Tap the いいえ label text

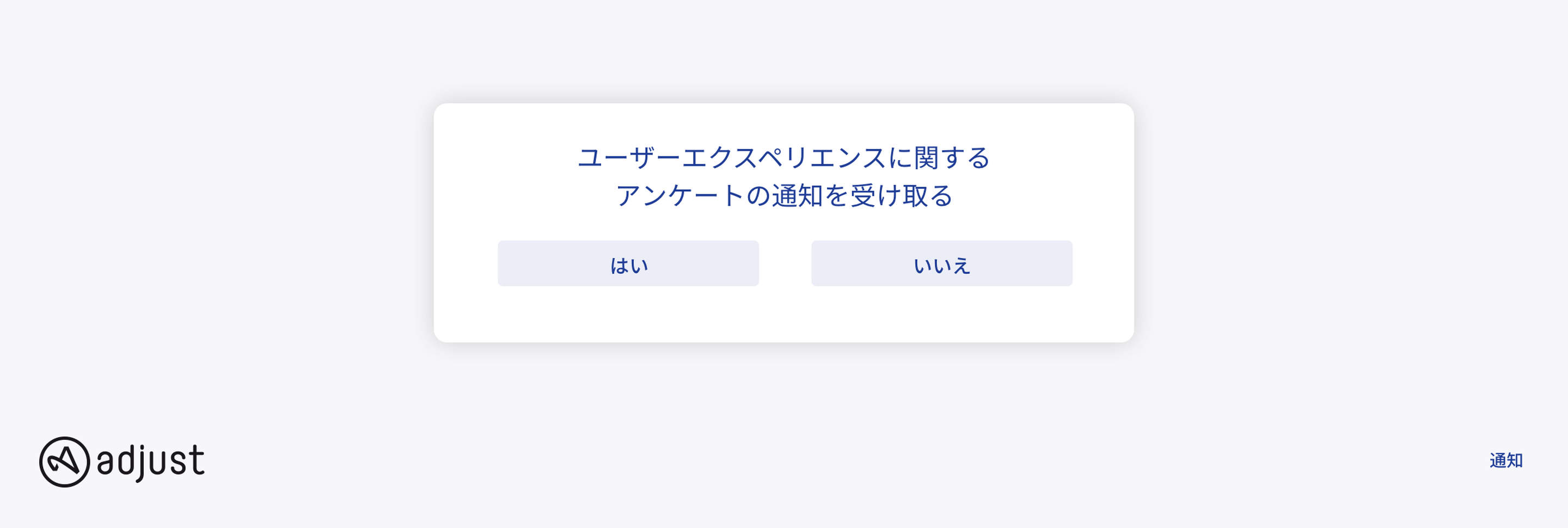[942, 265]
